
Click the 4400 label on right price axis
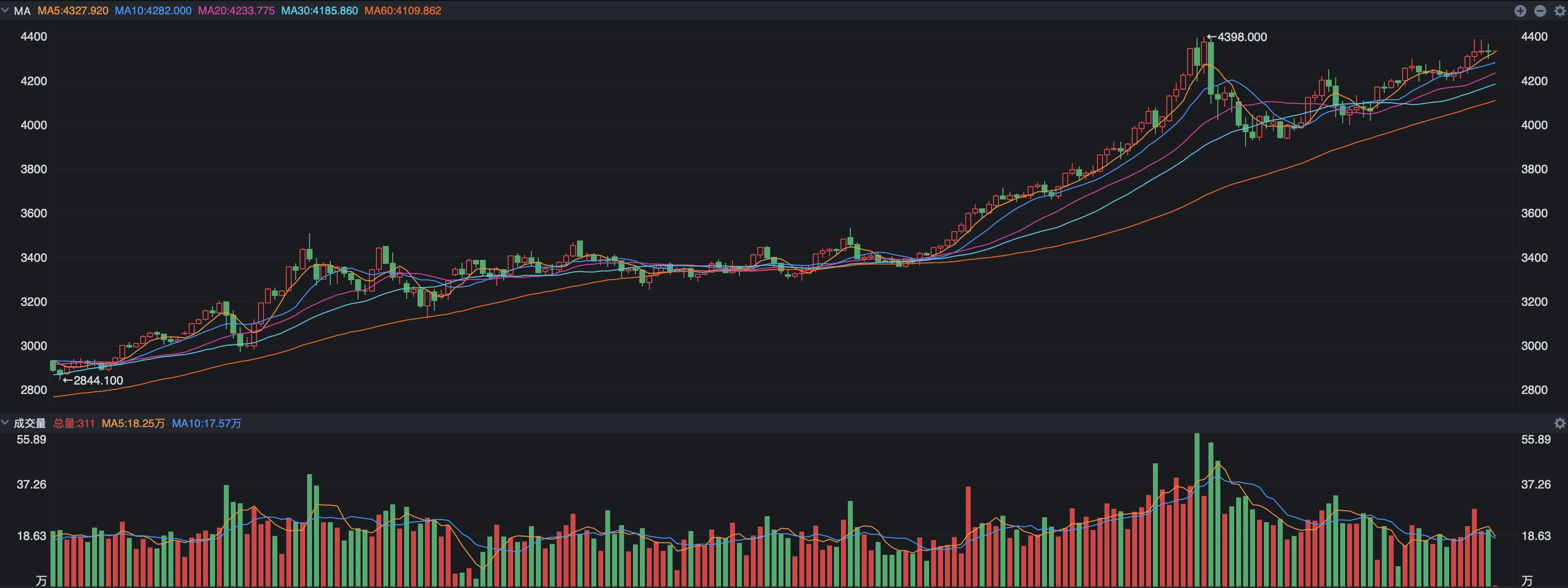click(1534, 37)
